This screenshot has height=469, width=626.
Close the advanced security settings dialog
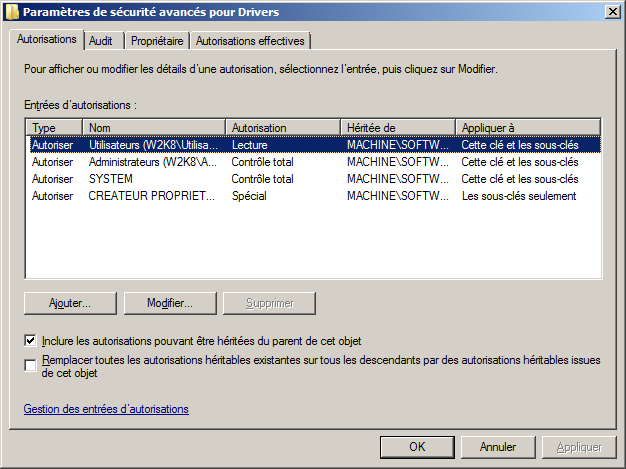click(611, 11)
